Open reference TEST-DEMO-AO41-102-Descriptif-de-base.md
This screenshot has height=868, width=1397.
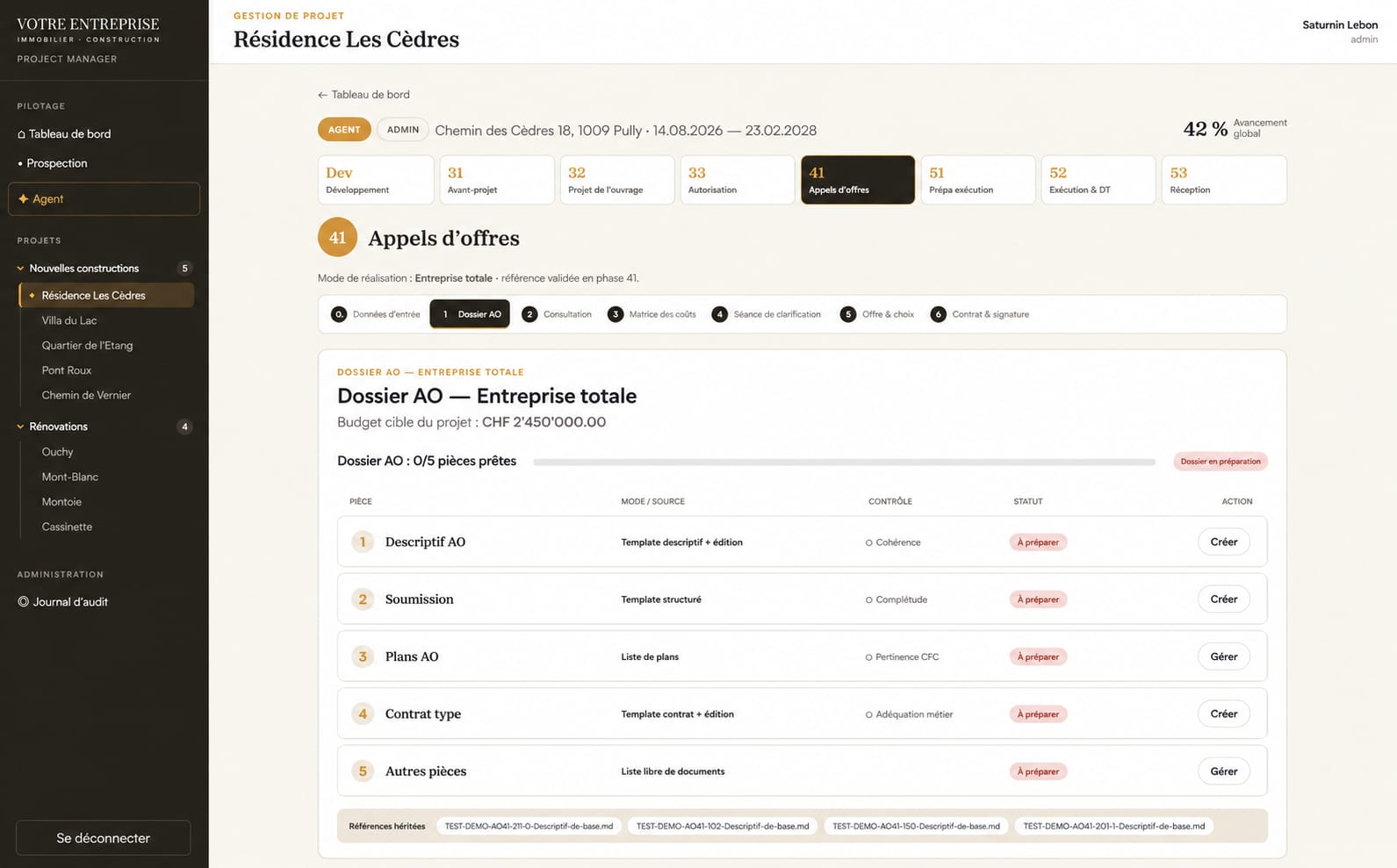[x=723, y=826]
